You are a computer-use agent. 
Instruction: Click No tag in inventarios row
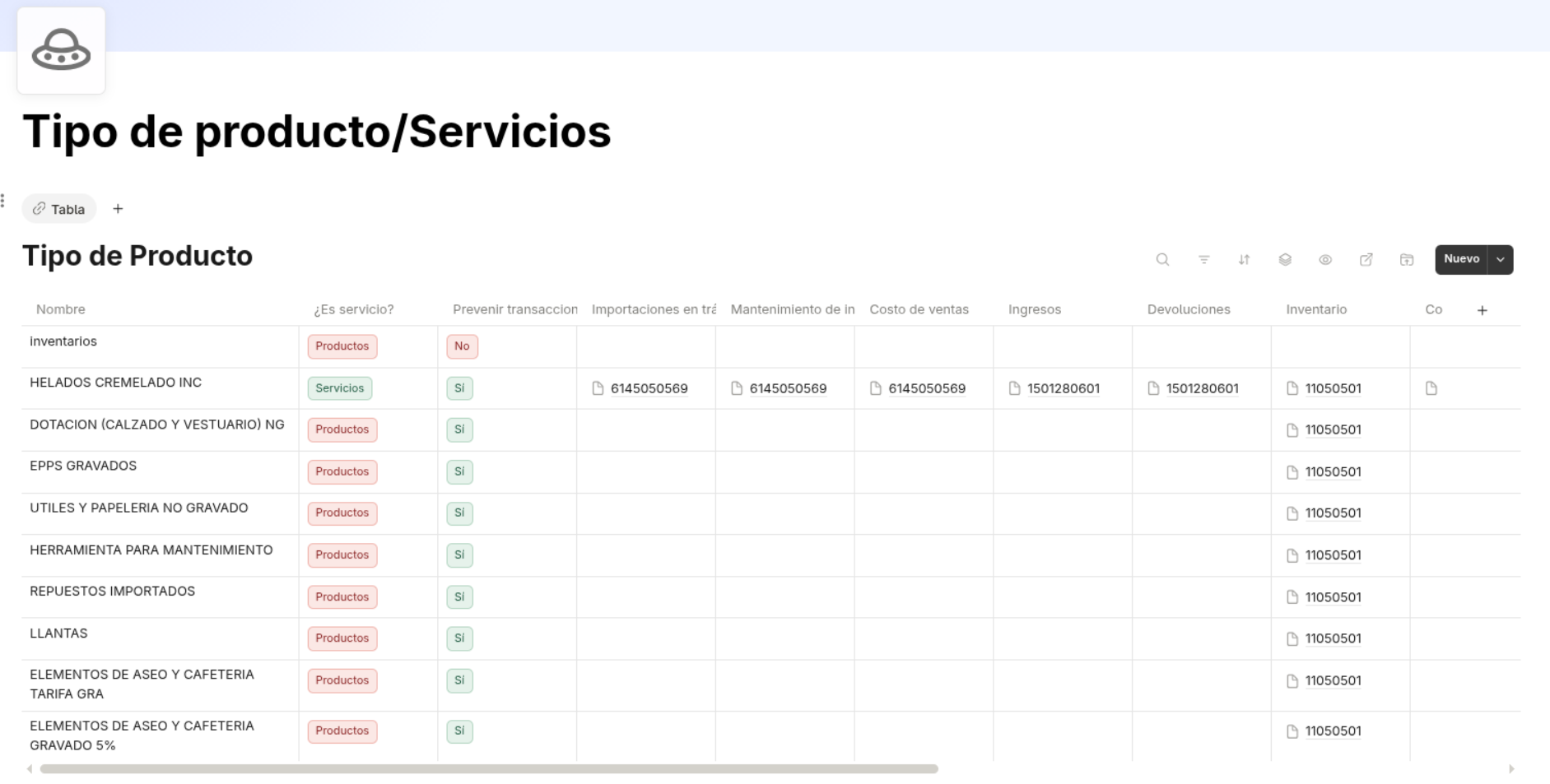click(x=462, y=346)
